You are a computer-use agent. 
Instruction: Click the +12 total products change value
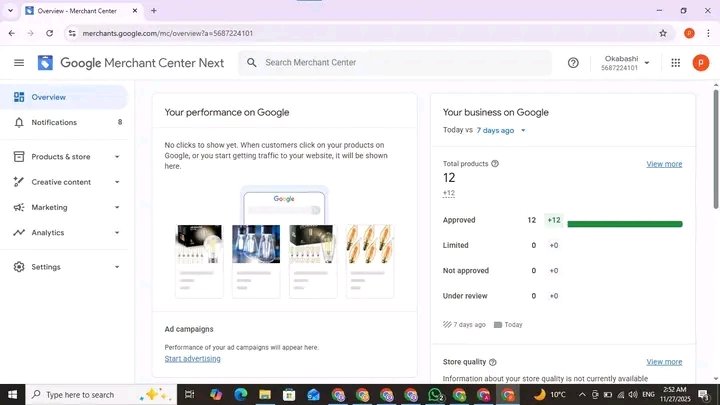[x=449, y=193]
